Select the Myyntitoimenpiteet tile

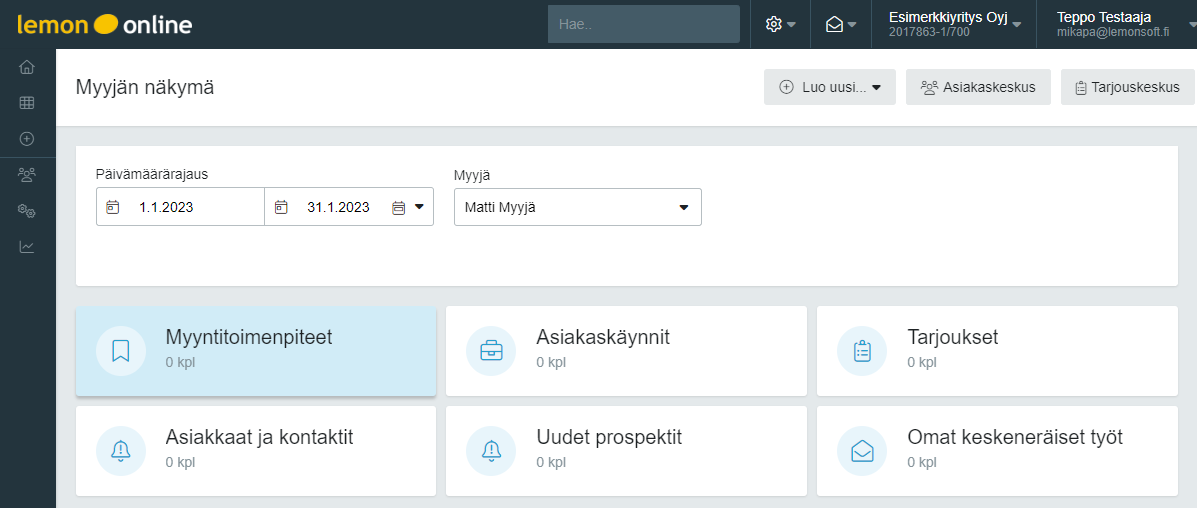point(256,351)
